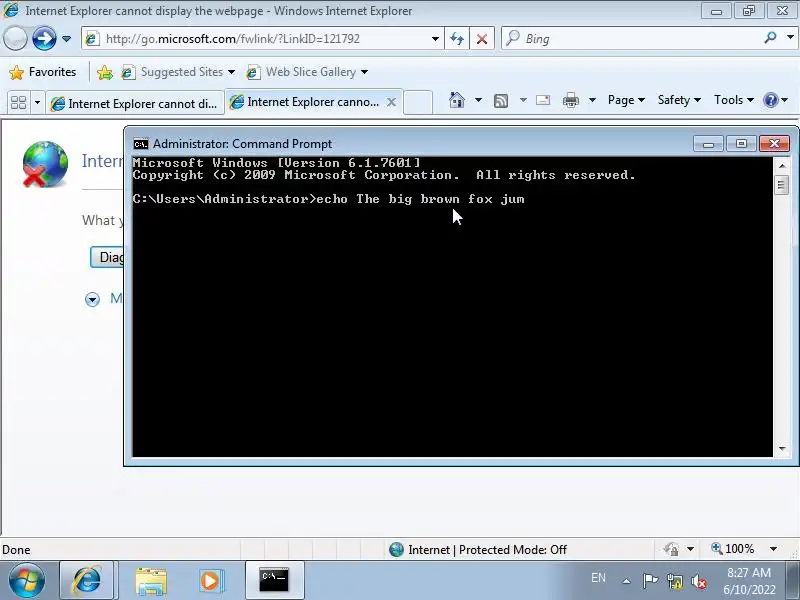Open the Safety menu
800x600 pixels.
[x=679, y=100]
